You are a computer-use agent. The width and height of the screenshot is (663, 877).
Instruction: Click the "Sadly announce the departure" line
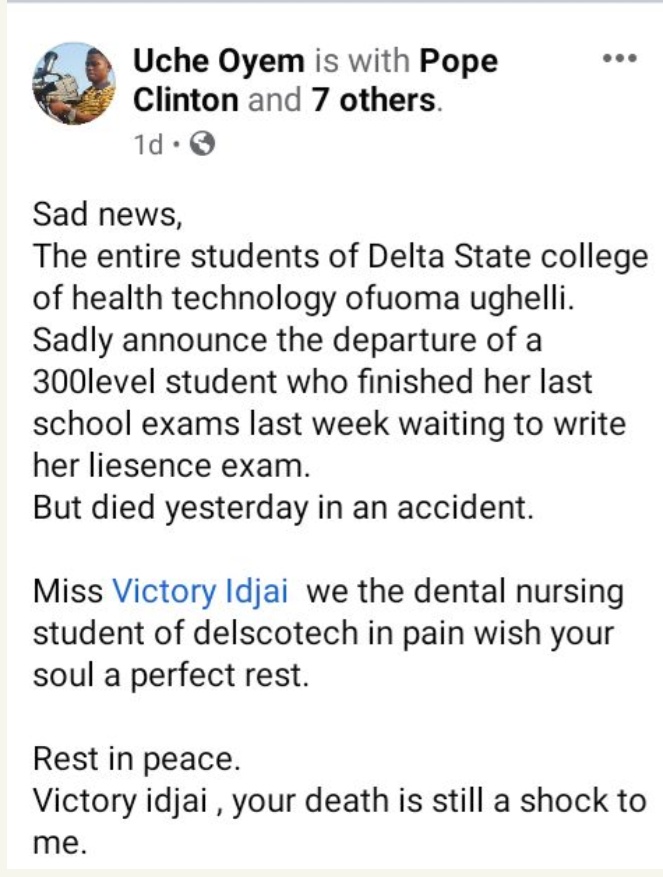pyautogui.click(x=287, y=340)
